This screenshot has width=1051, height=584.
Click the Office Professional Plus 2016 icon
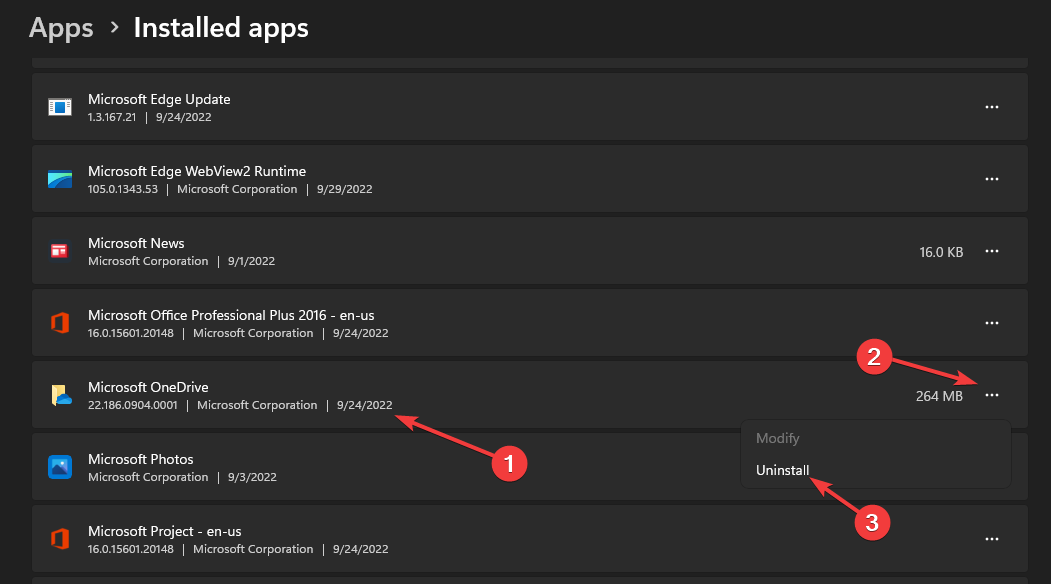click(60, 323)
